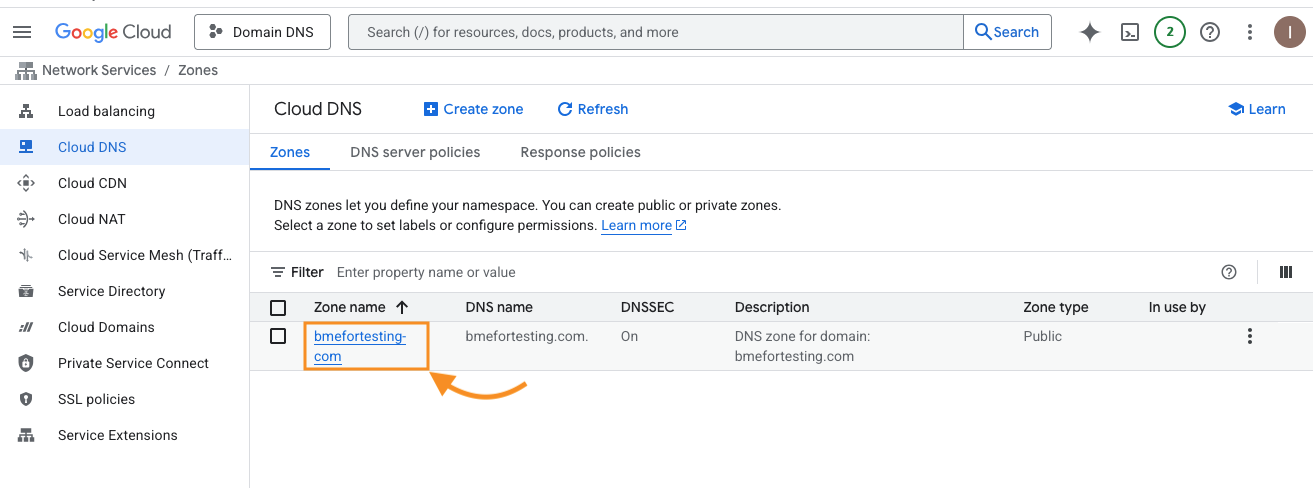Click the Network Services breadcrumb icon
Screen dimensions: 1313x488
(25, 70)
